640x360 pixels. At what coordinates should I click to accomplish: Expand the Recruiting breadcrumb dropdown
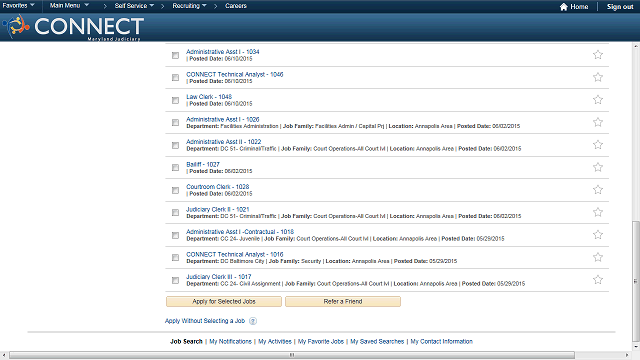tap(189, 6)
